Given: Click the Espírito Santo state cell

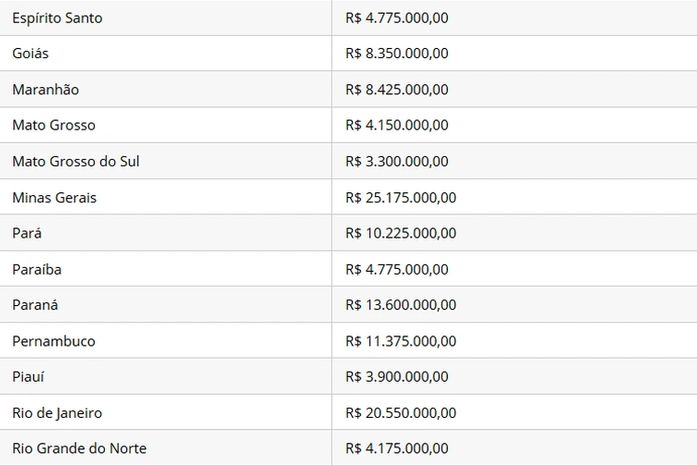Looking at the screenshot, I should (x=57, y=18).
